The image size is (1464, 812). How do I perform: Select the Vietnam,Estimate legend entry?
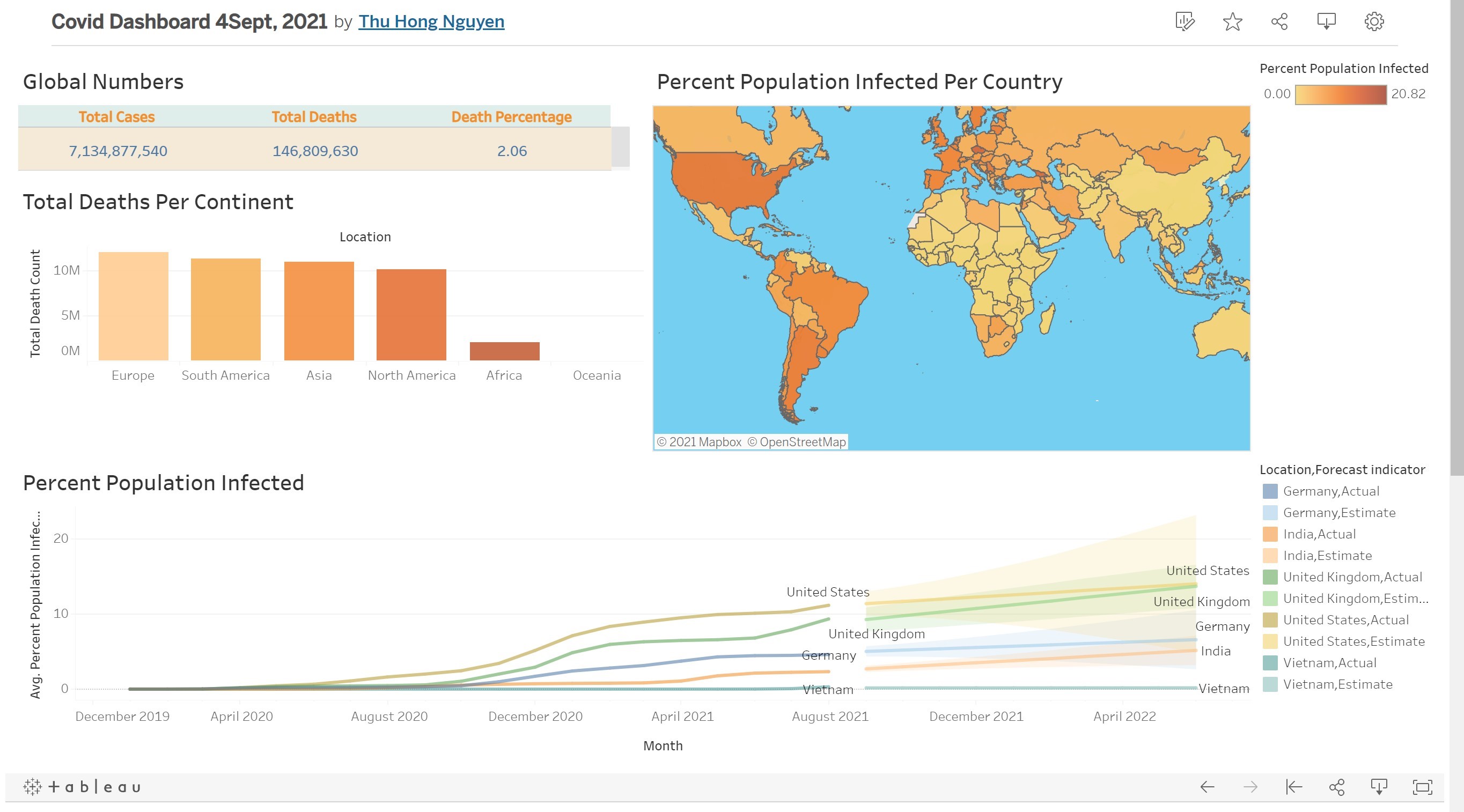[1337, 684]
